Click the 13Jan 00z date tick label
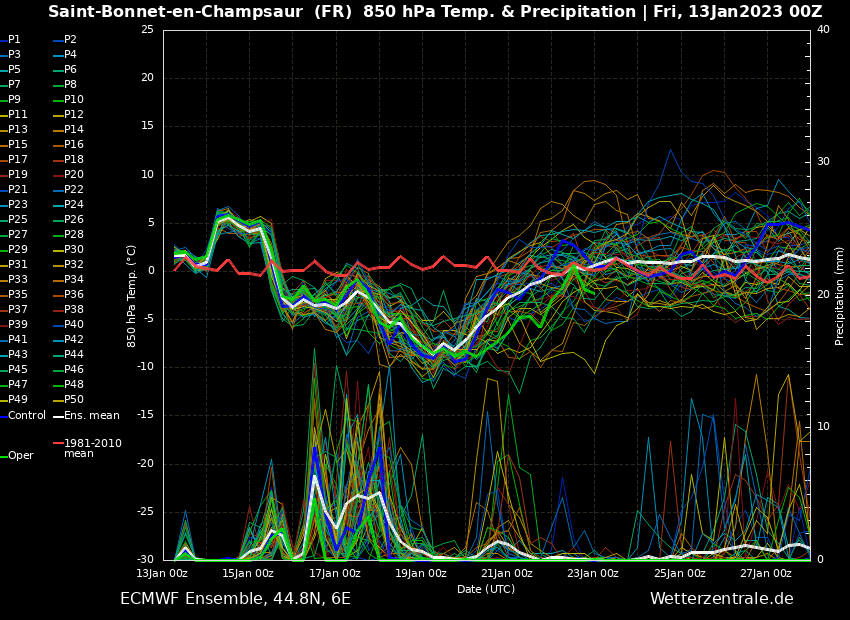The image size is (850, 620). pyautogui.click(x=162, y=573)
